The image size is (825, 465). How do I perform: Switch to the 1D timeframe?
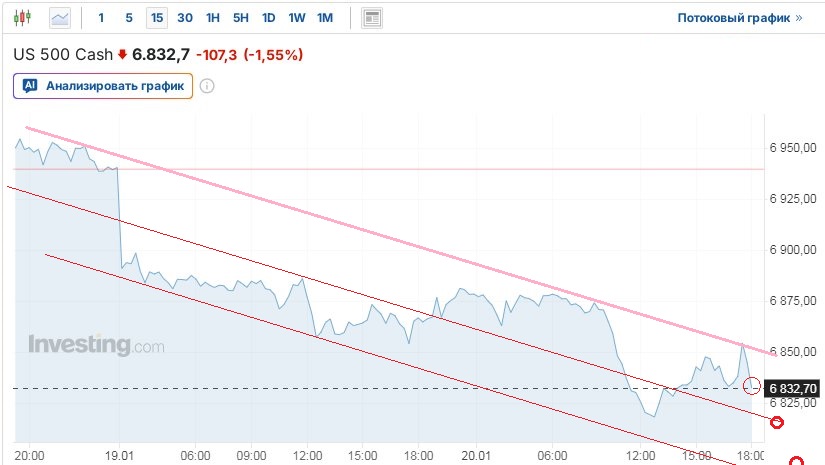pos(269,18)
